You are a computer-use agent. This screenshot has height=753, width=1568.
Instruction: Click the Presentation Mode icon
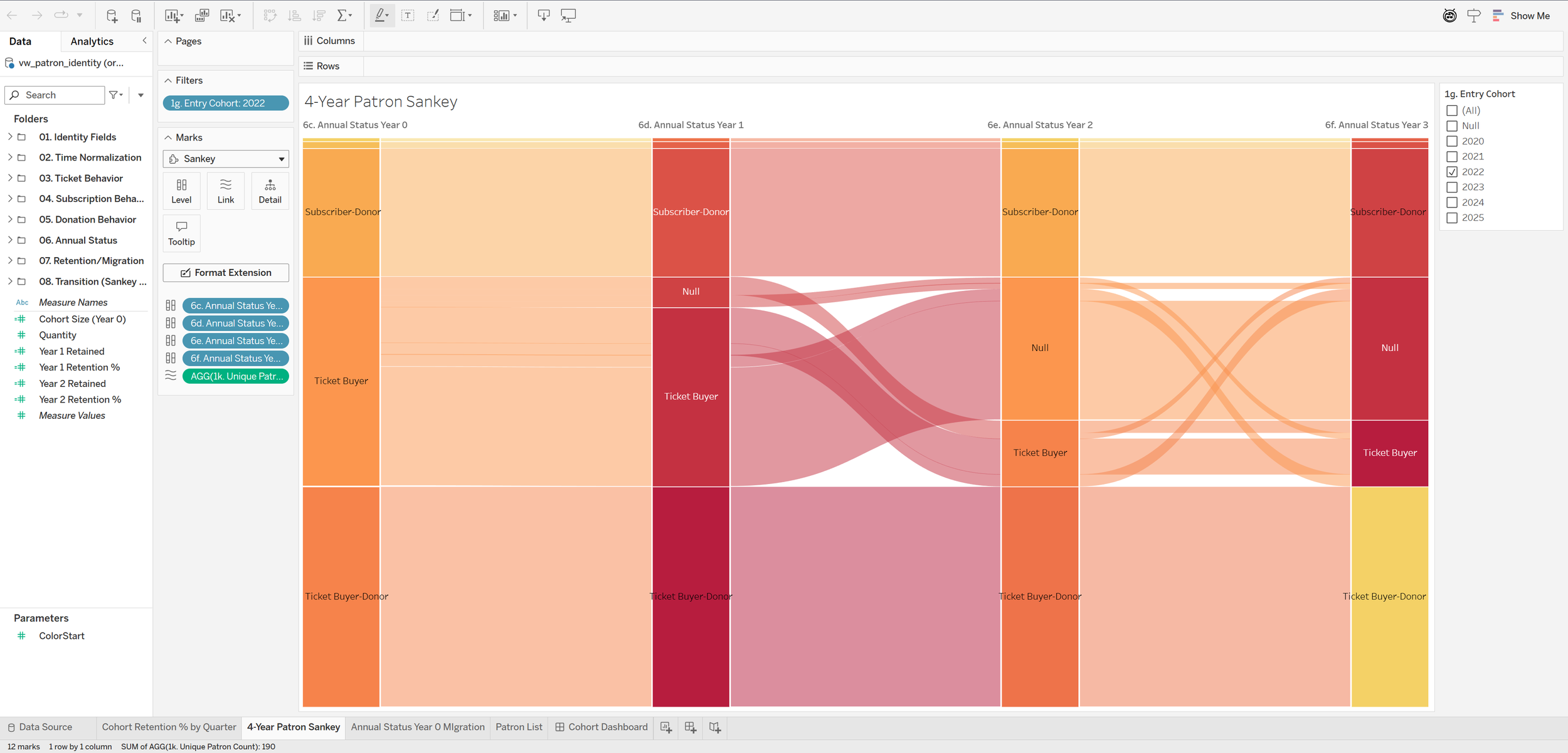pyautogui.click(x=568, y=16)
